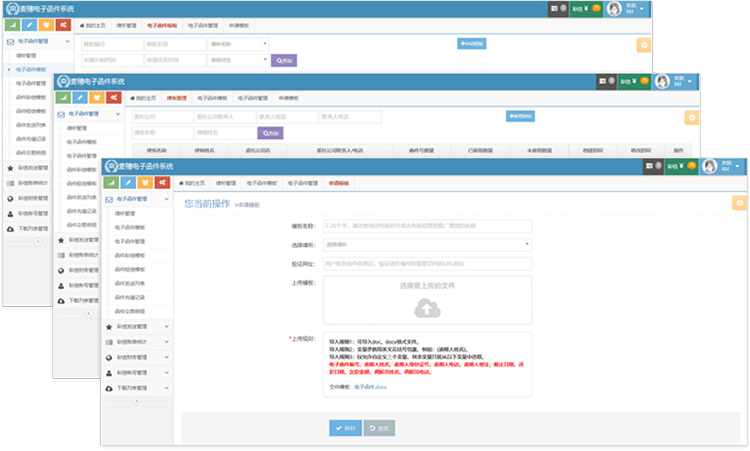
Task: Click purple 查询 search button in back window
Action: (x=284, y=60)
